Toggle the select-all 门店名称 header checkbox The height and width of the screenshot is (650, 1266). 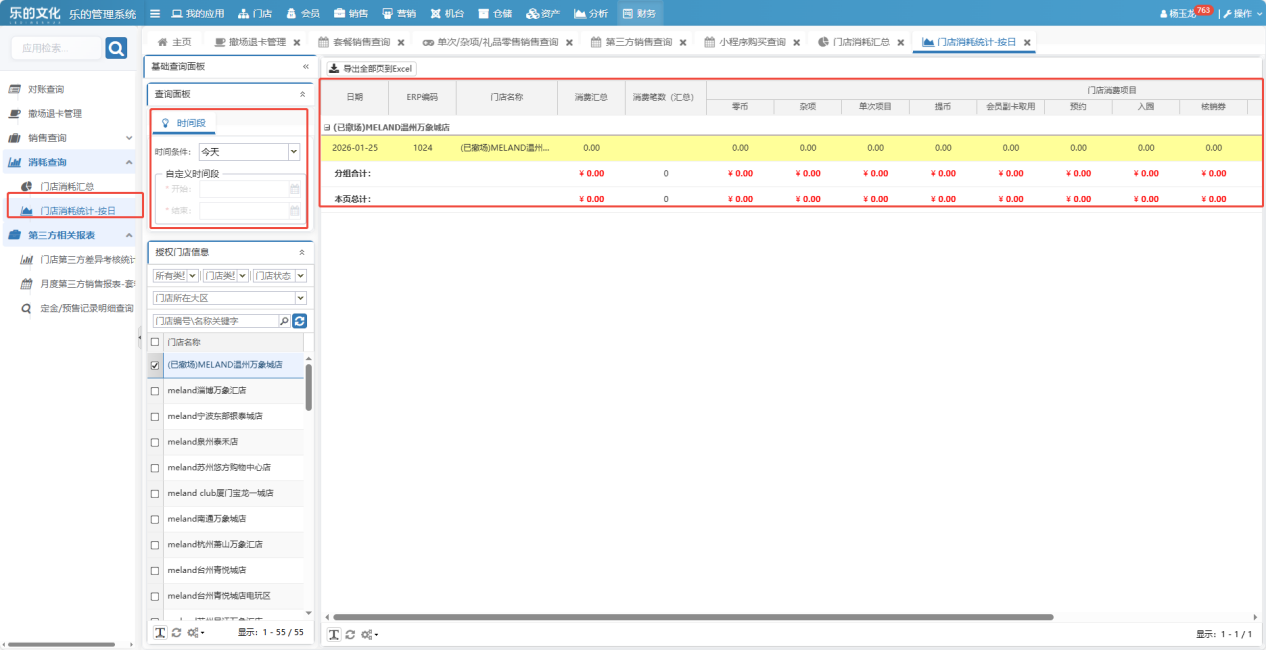[155, 342]
